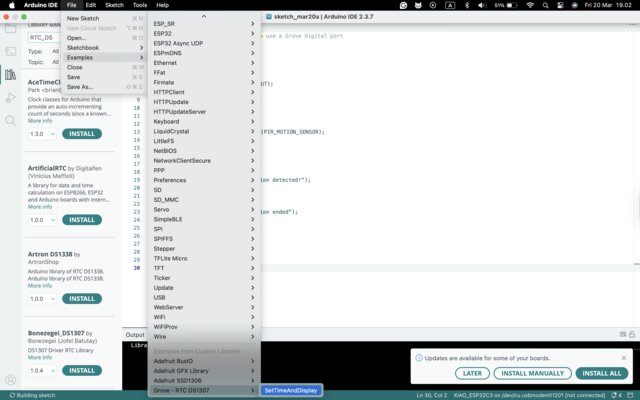Expand Grove - RTC DS1307 submenu

tap(204, 391)
